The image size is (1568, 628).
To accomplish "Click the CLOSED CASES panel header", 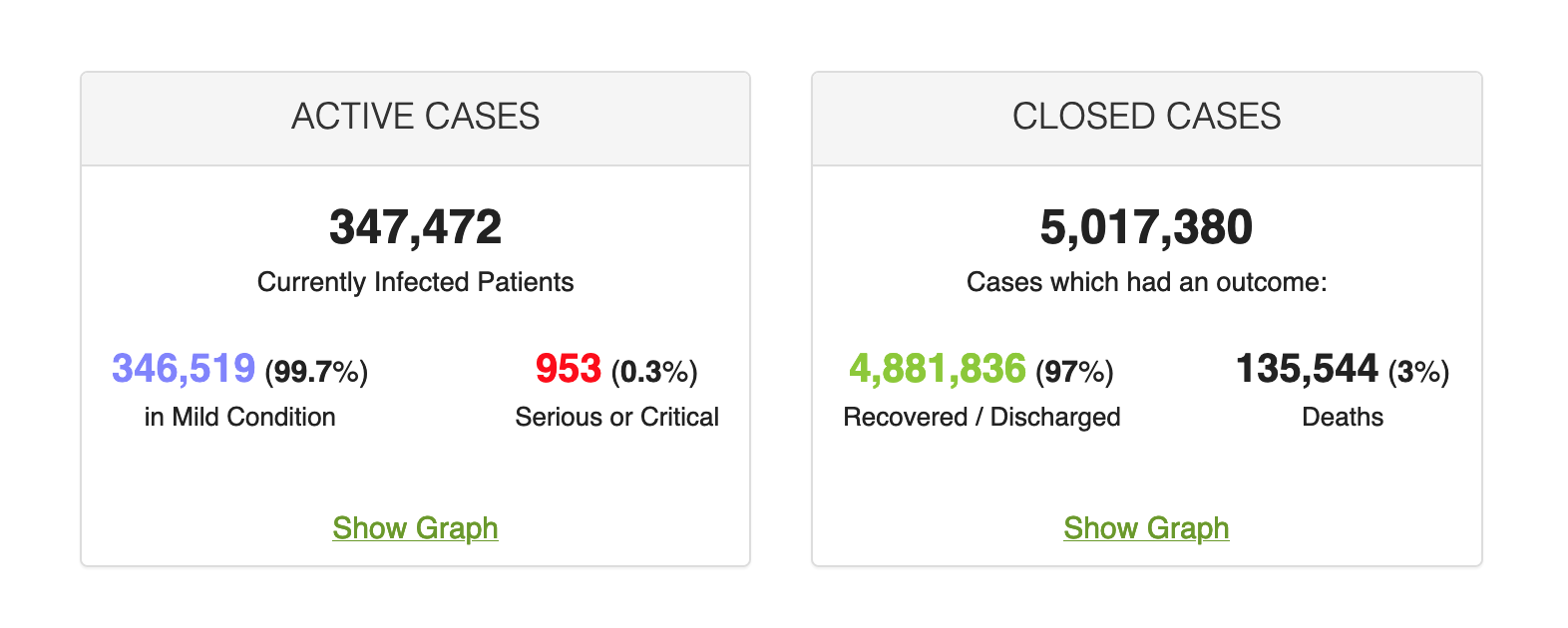I will click(1146, 117).
